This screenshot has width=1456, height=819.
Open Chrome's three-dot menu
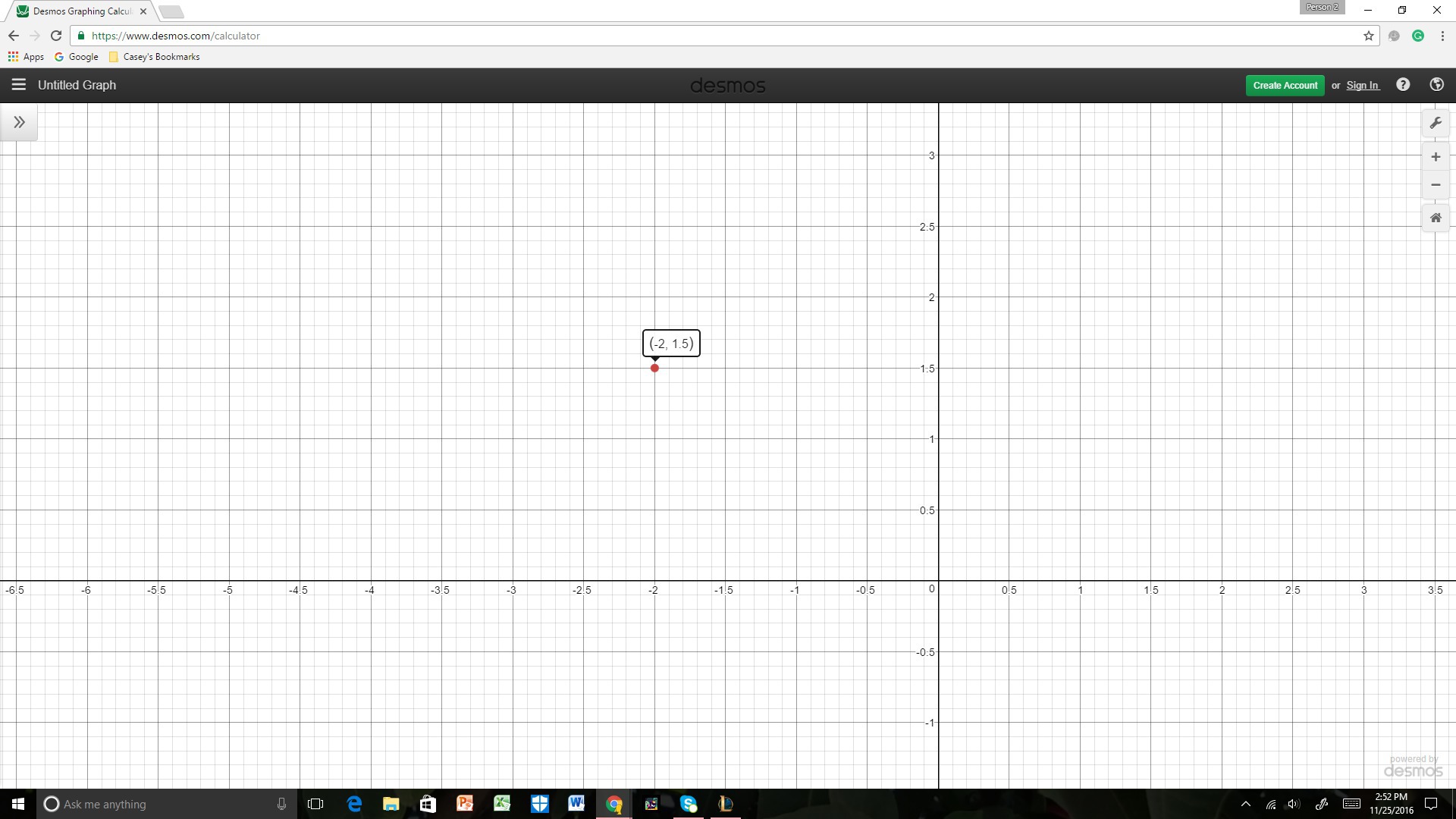tap(1442, 36)
